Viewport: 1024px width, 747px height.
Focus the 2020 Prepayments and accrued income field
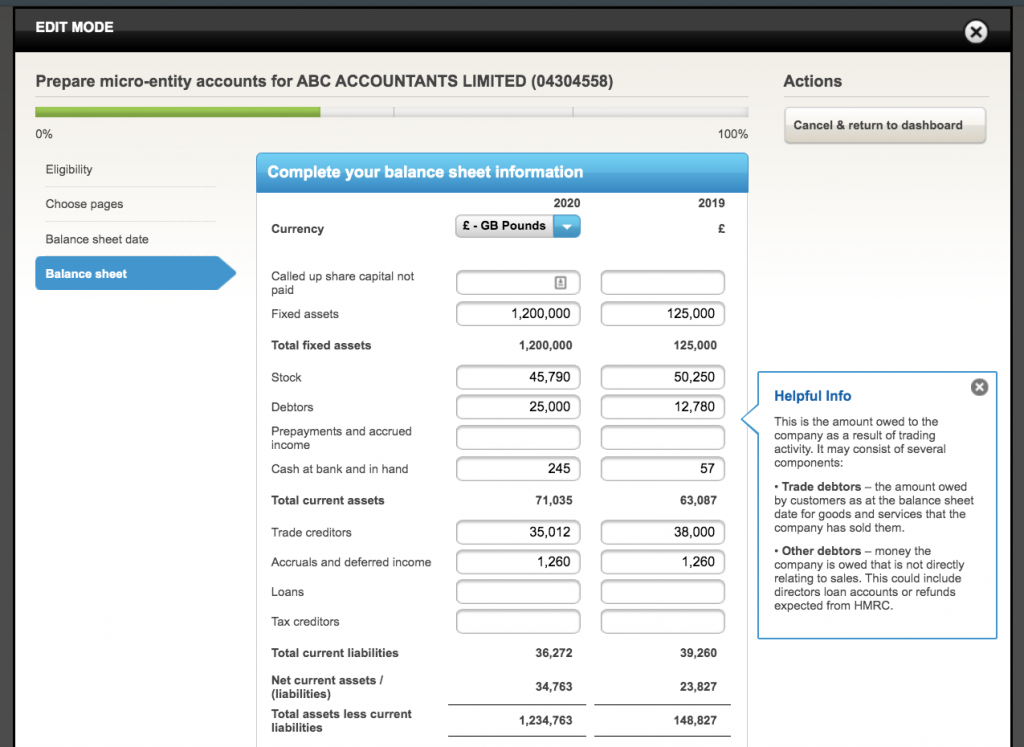pos(517,438)
